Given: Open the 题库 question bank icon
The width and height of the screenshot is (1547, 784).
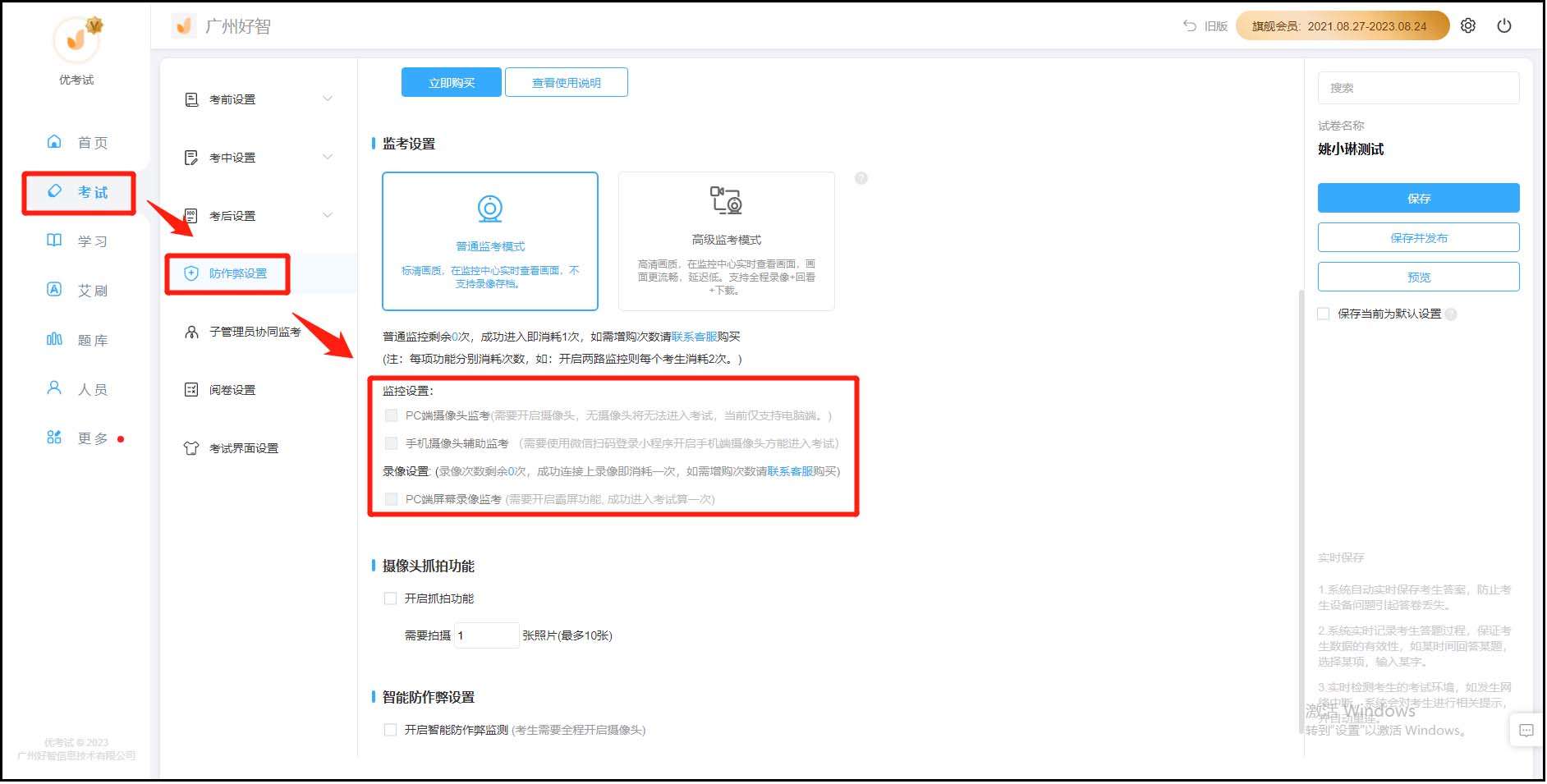Looking at the screenshot, I should (x=78, y=339).
